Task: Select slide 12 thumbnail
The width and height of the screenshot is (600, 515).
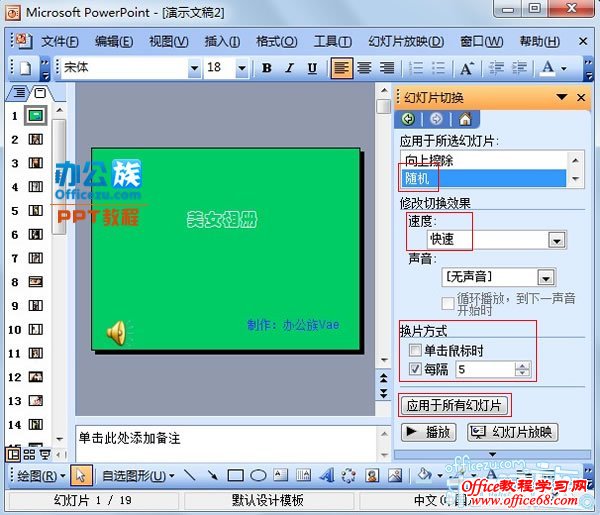Action: [36, 377]
